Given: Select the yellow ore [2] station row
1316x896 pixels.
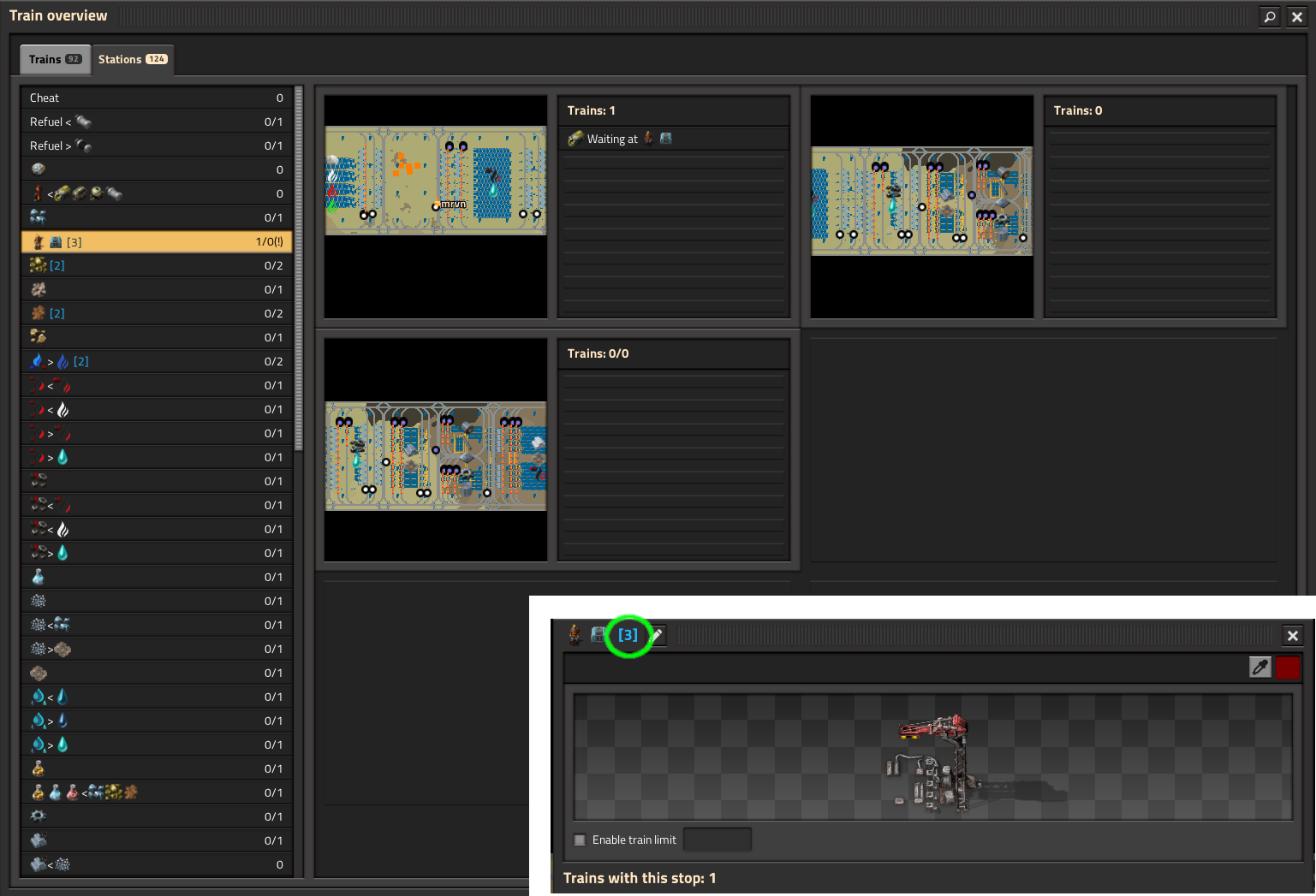Looking at the screenshot, I should [x=157, y=265].
